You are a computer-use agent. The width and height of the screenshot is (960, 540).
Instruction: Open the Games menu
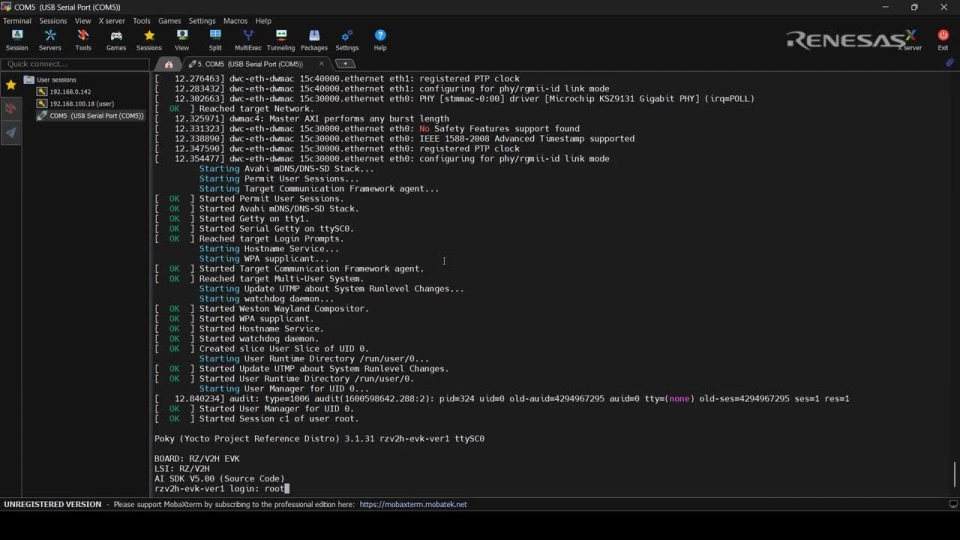[x=170, y=21]
